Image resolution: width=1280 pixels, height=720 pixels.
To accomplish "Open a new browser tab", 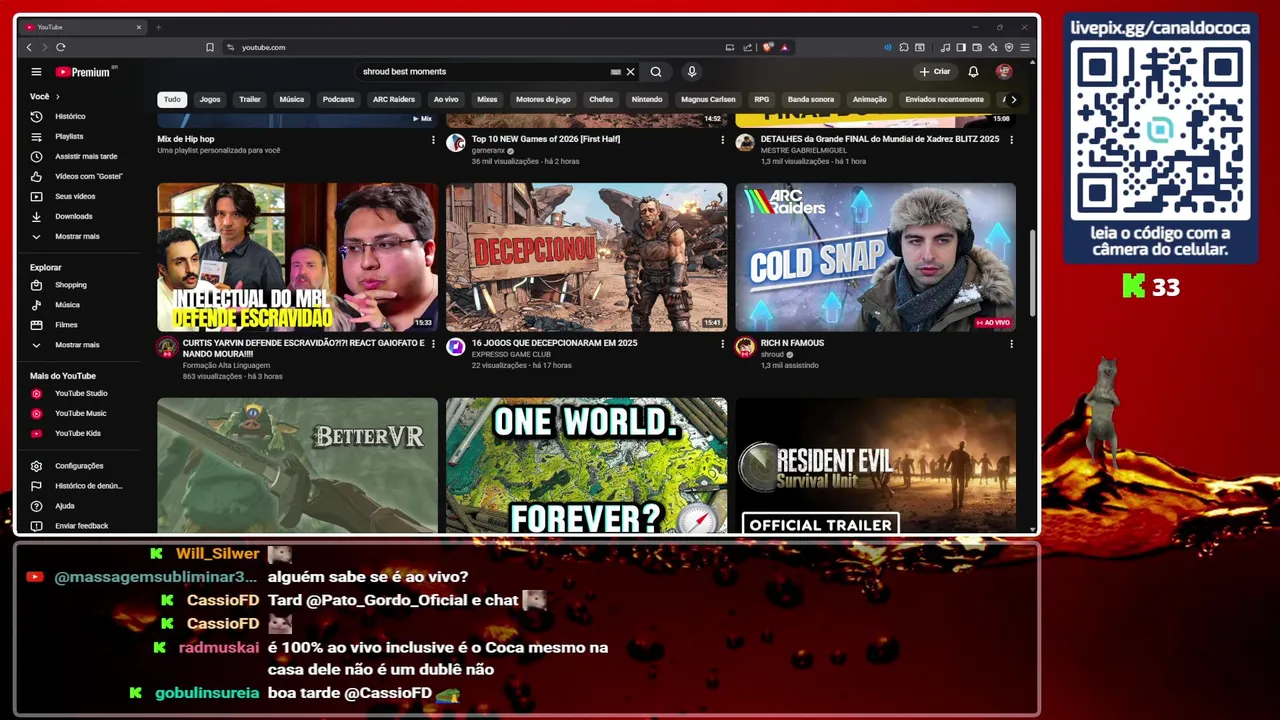I will pos(158,27).
